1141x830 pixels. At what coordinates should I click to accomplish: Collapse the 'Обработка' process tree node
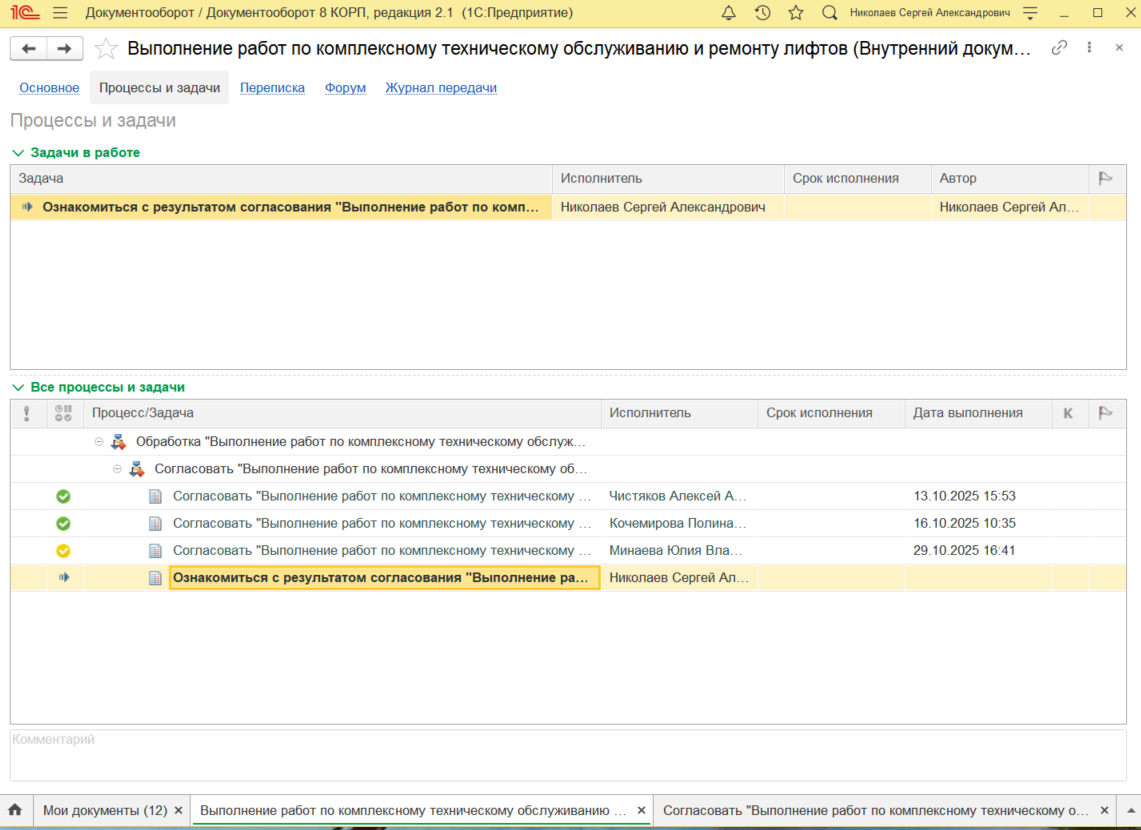(99, 442)
